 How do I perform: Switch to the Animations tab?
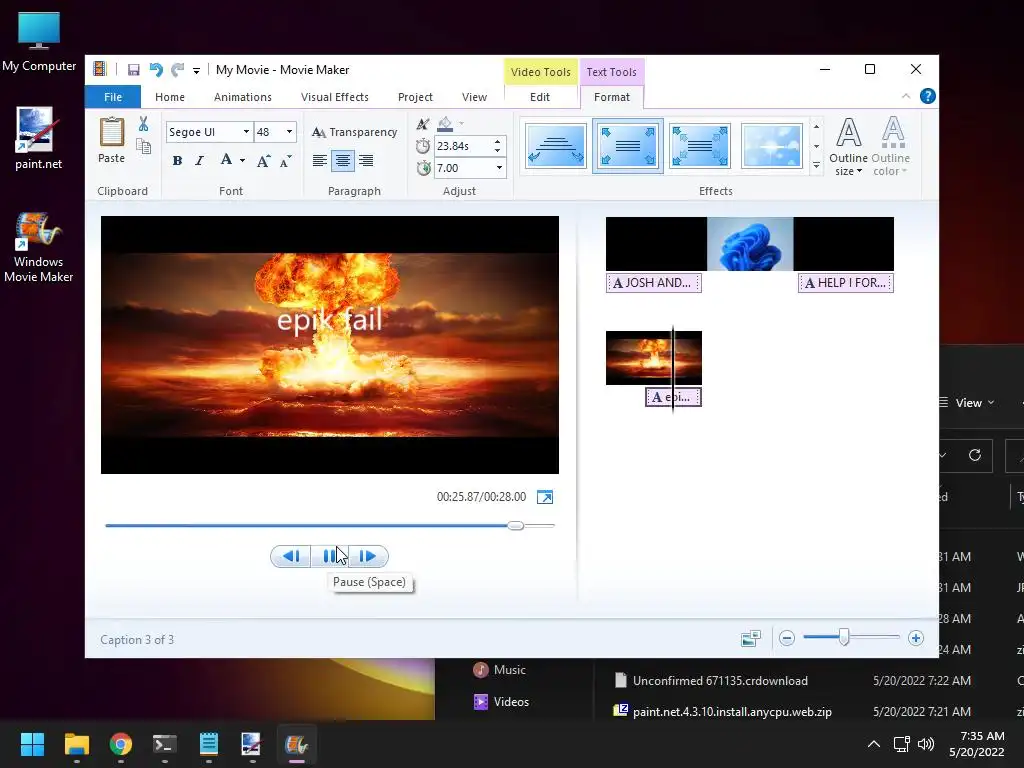tap(243, 97)
